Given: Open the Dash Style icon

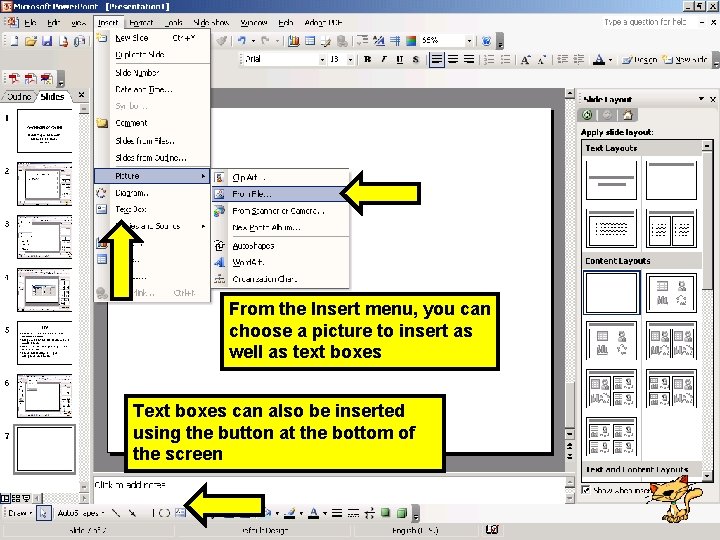Looking at the screenshot, I should pyautogui.click(x=353, y=513).
